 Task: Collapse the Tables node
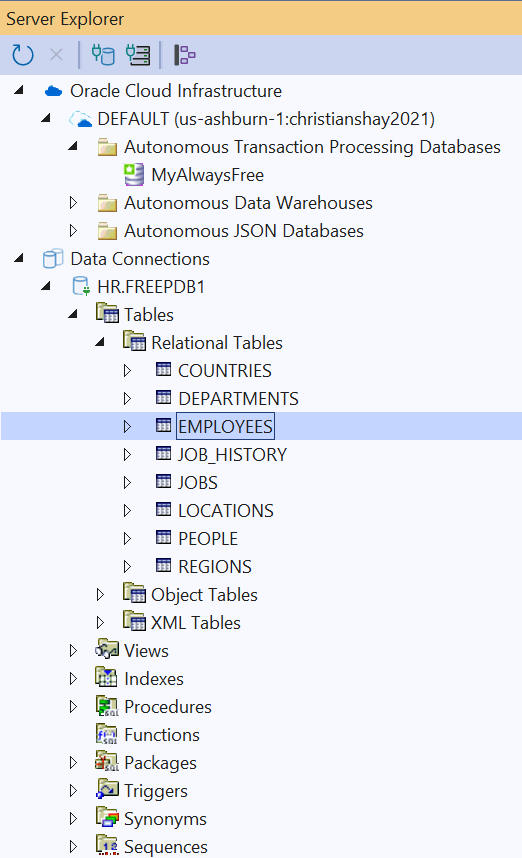73,314
